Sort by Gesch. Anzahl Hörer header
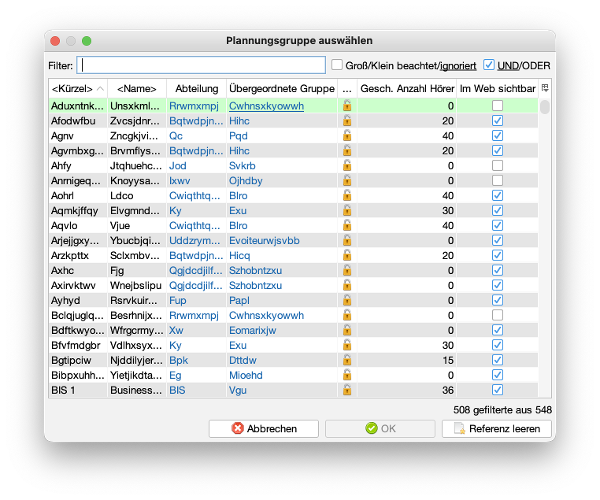Image resolution: width=600 pixels, height=500 pixels. click(407, 89)
